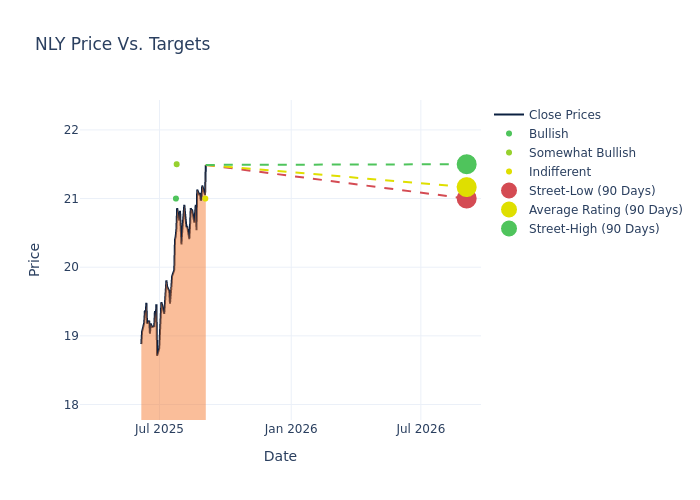The height and width of the screenshot is (500, 700).
Task: Toggle the Somewhat Bullish legend entry
Action: click(x=582, y=153)
